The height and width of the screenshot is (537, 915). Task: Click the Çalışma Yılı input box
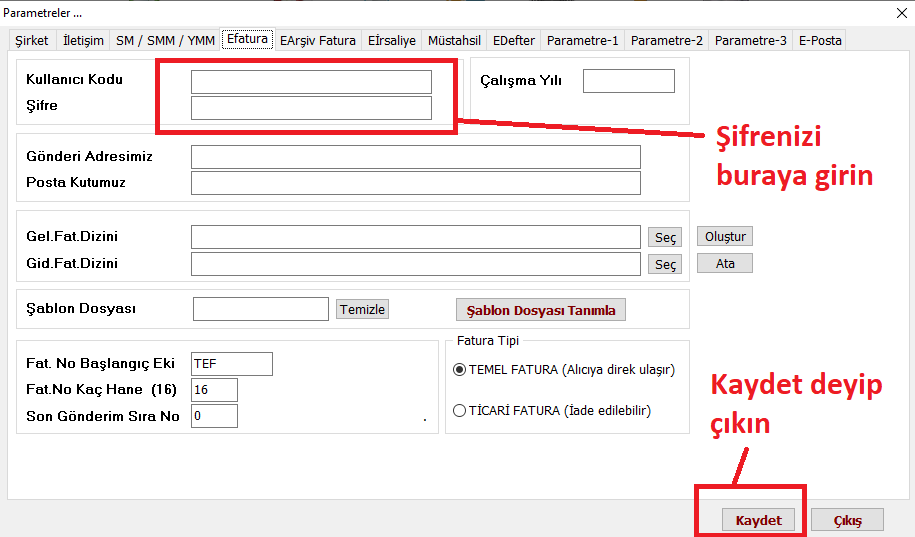coord(628,81)
